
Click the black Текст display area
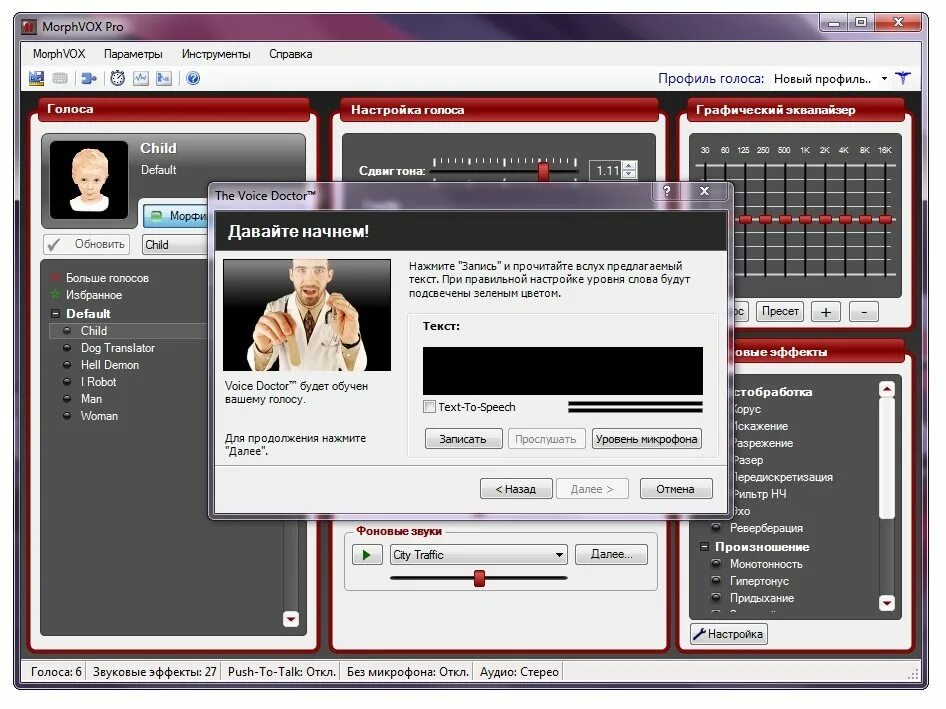pyautogui.click(x=562, y=370)
